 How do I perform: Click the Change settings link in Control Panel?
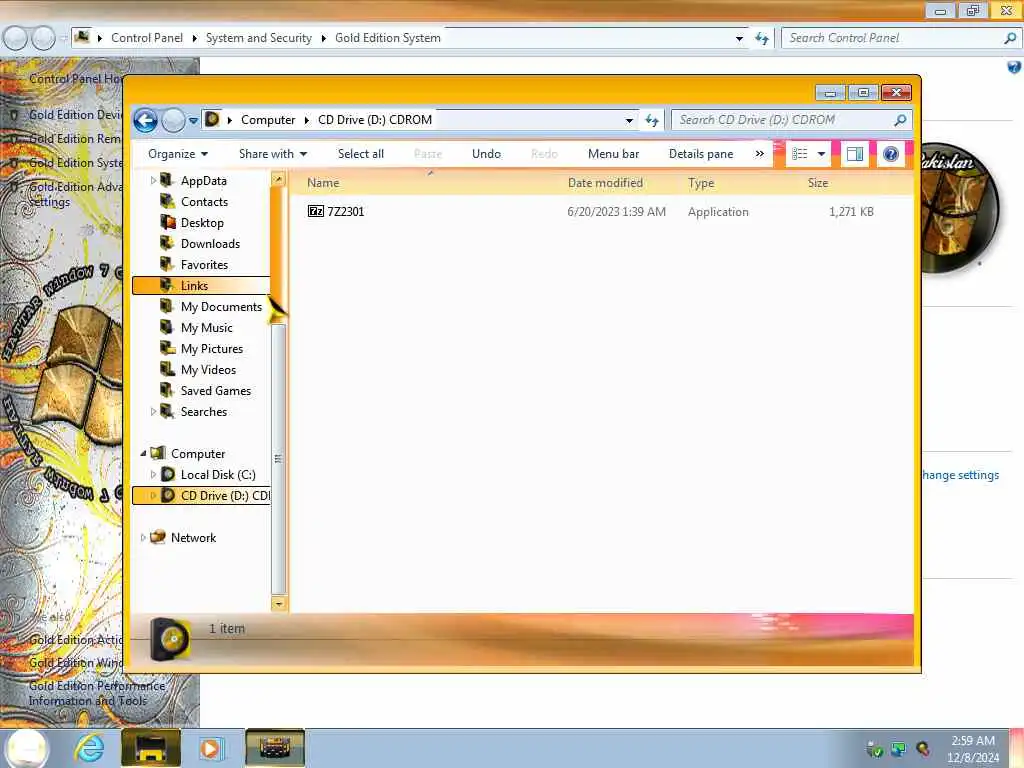tap(960, 475)
